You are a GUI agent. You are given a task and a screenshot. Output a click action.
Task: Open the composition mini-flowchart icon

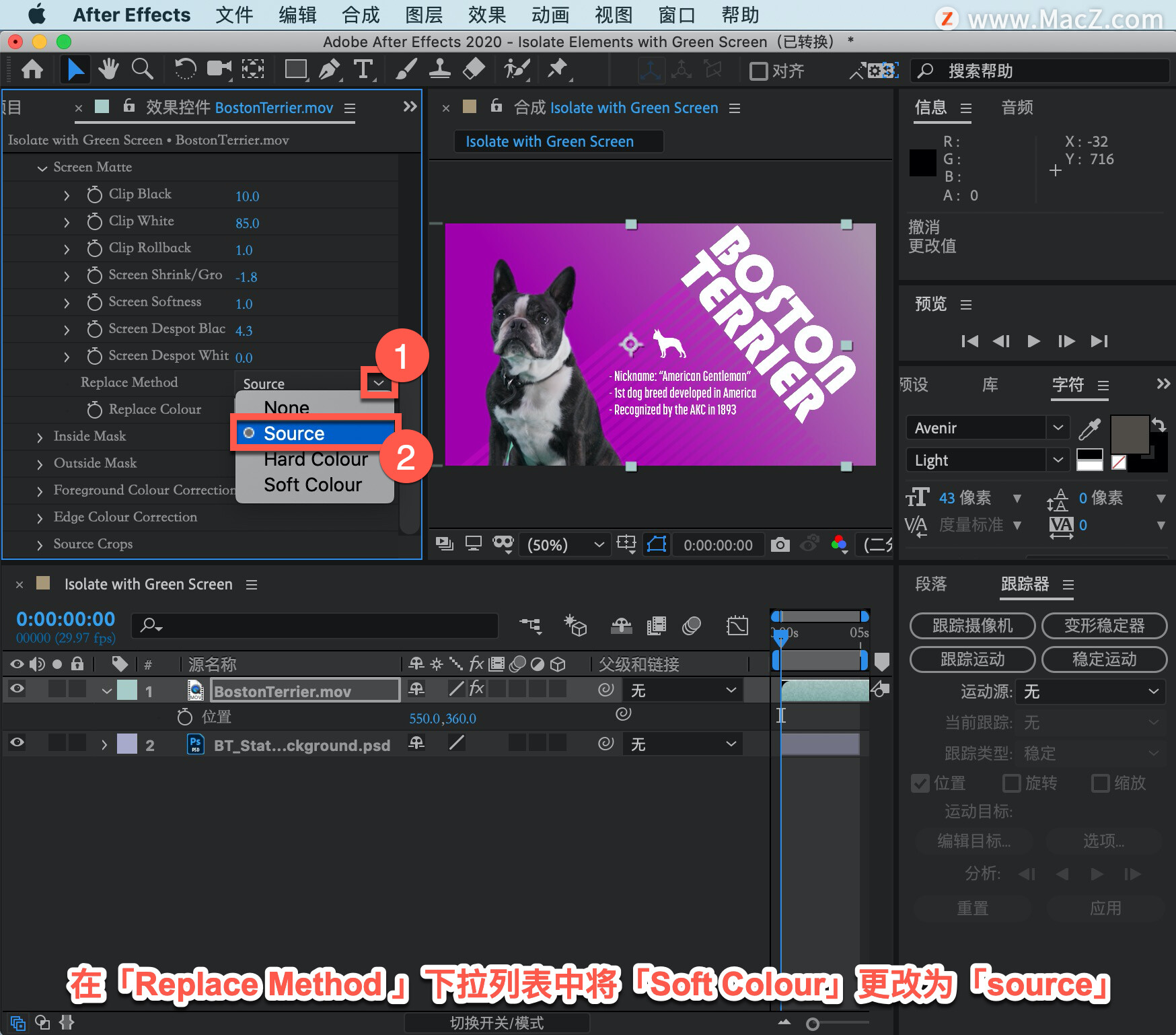pyautogui.click(x=531, y=626)
